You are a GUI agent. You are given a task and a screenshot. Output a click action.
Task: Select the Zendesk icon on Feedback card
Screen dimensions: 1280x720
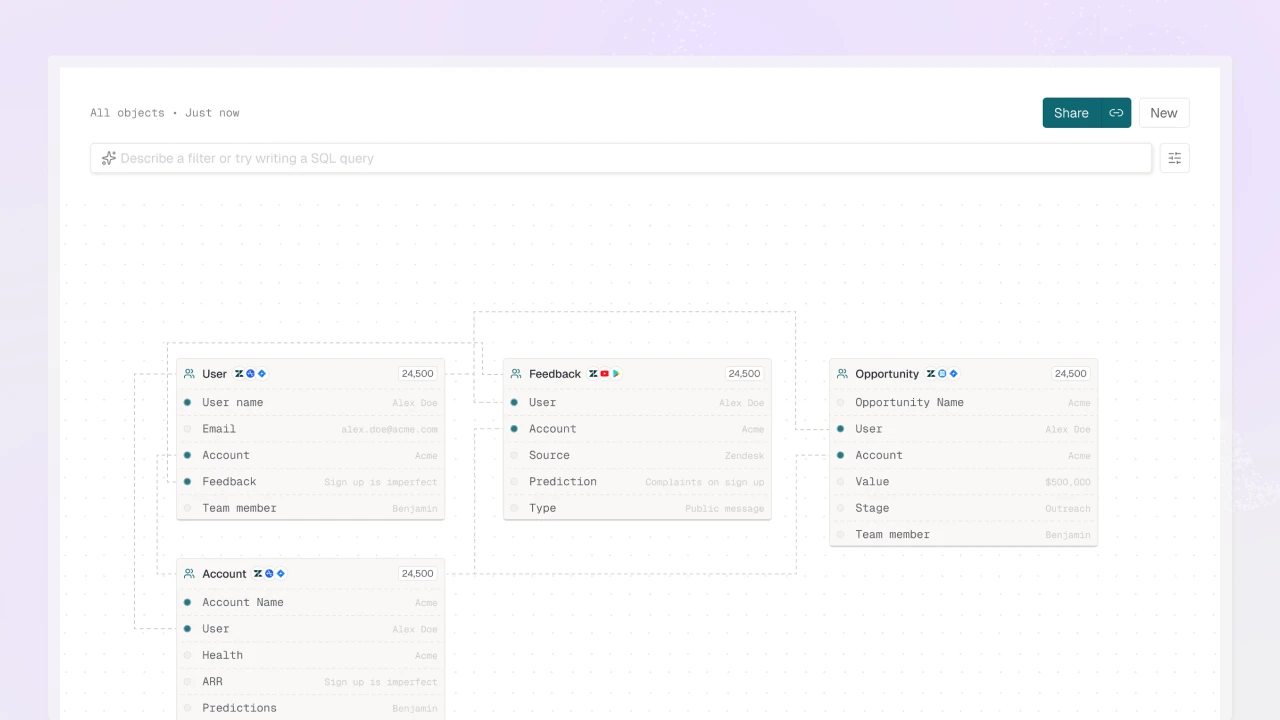tap(593, 374)
